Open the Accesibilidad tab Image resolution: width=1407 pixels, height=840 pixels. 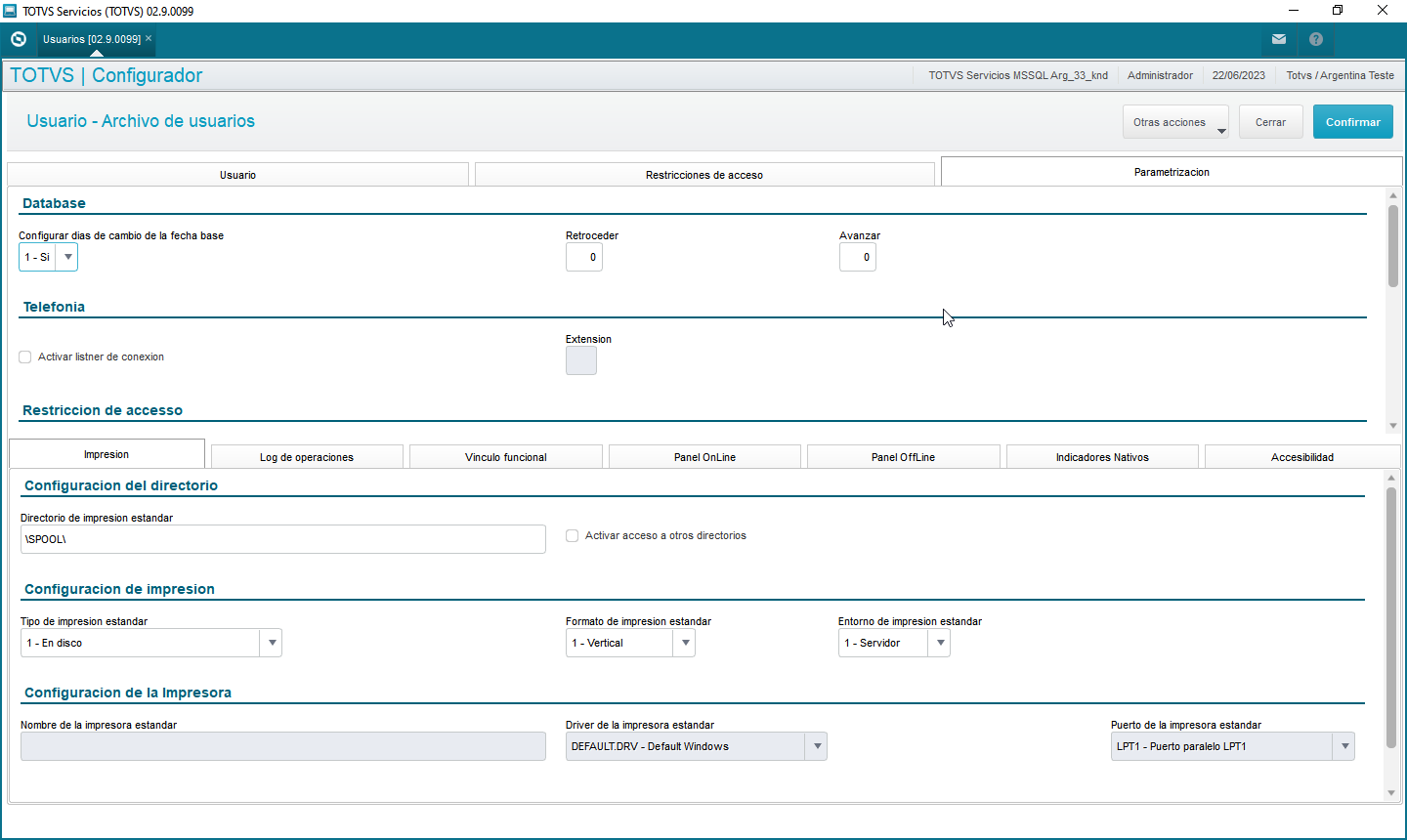click(1302, 457)
